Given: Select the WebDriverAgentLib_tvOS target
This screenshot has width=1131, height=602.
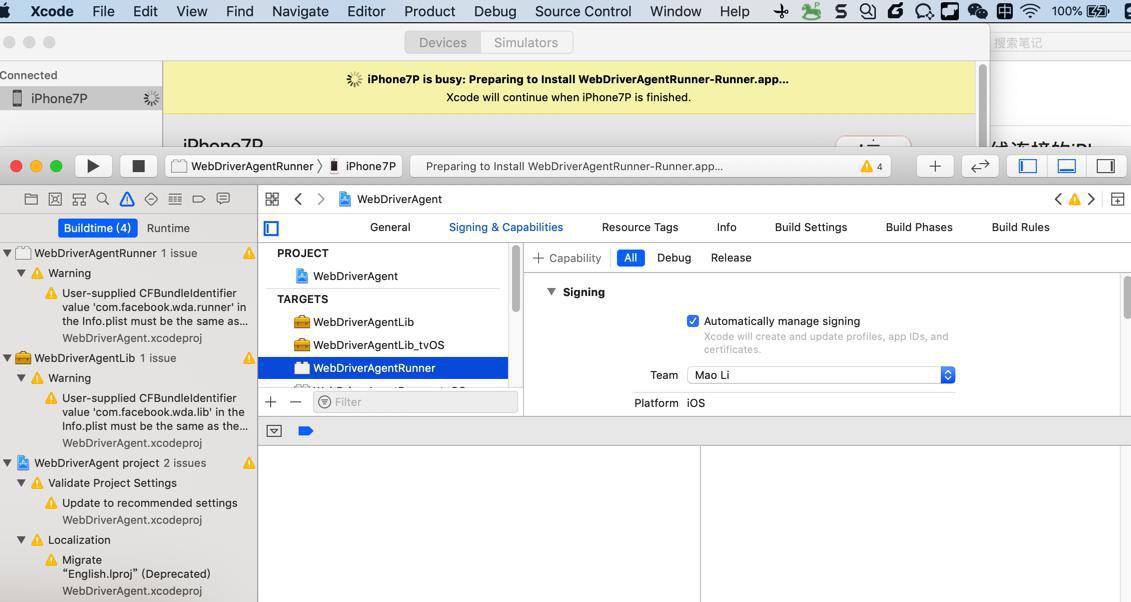Looking at the screenshot, I should click(383, 345).
